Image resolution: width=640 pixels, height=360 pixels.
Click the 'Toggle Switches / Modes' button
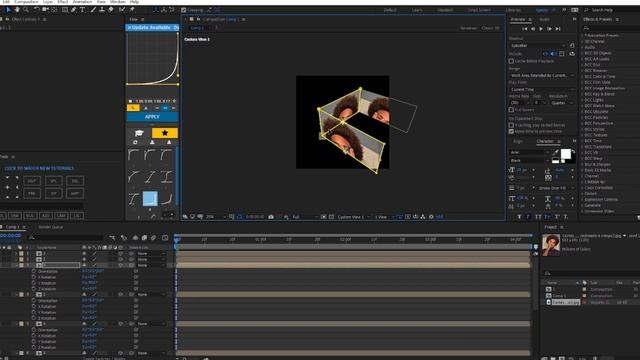tap(104, 358)
